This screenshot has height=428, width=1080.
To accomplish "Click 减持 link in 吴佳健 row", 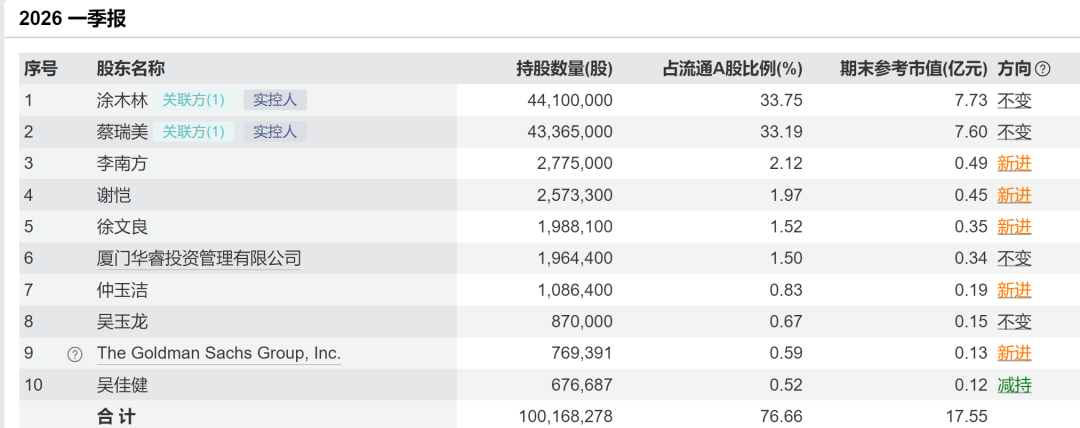I will click(1015, 385).
